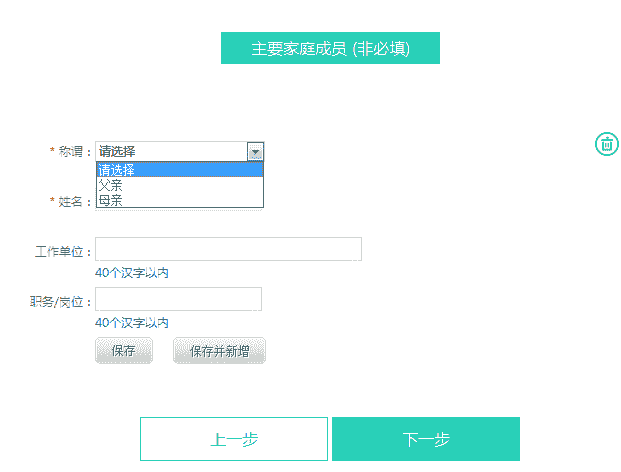Click the 工作单位 input field
This screenshot has height=472, width=621.
[229, 249]
